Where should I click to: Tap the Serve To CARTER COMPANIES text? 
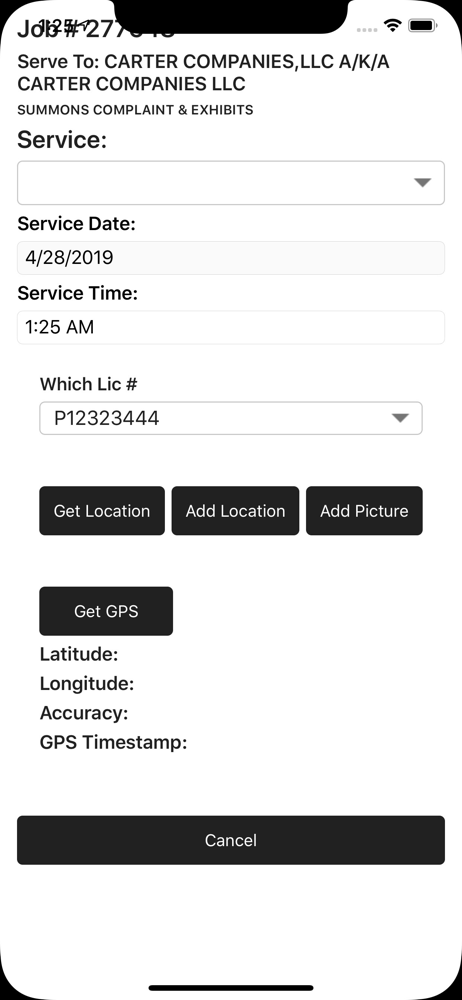(x=203, y=73)
